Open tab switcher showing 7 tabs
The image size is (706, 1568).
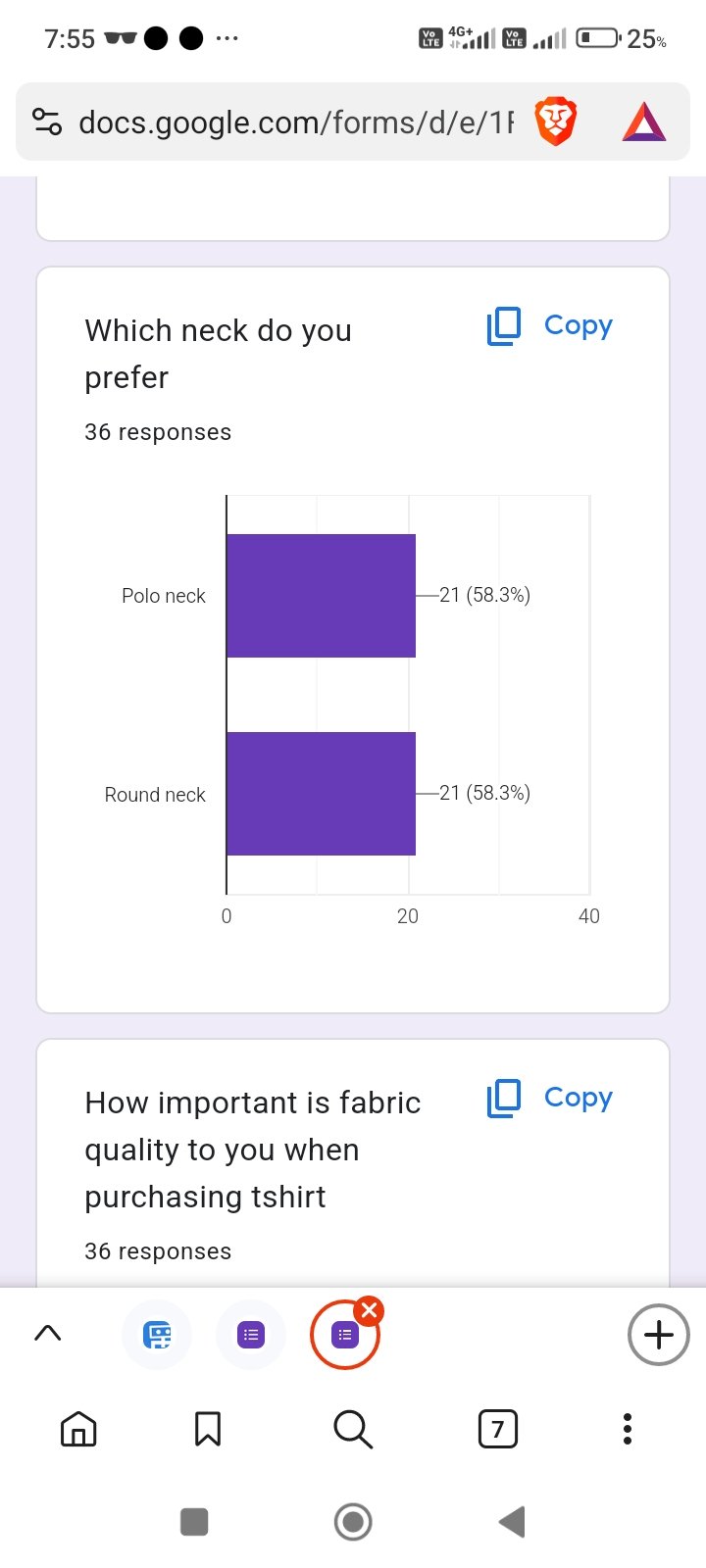pyautogui.click(x=497, y=1430)
